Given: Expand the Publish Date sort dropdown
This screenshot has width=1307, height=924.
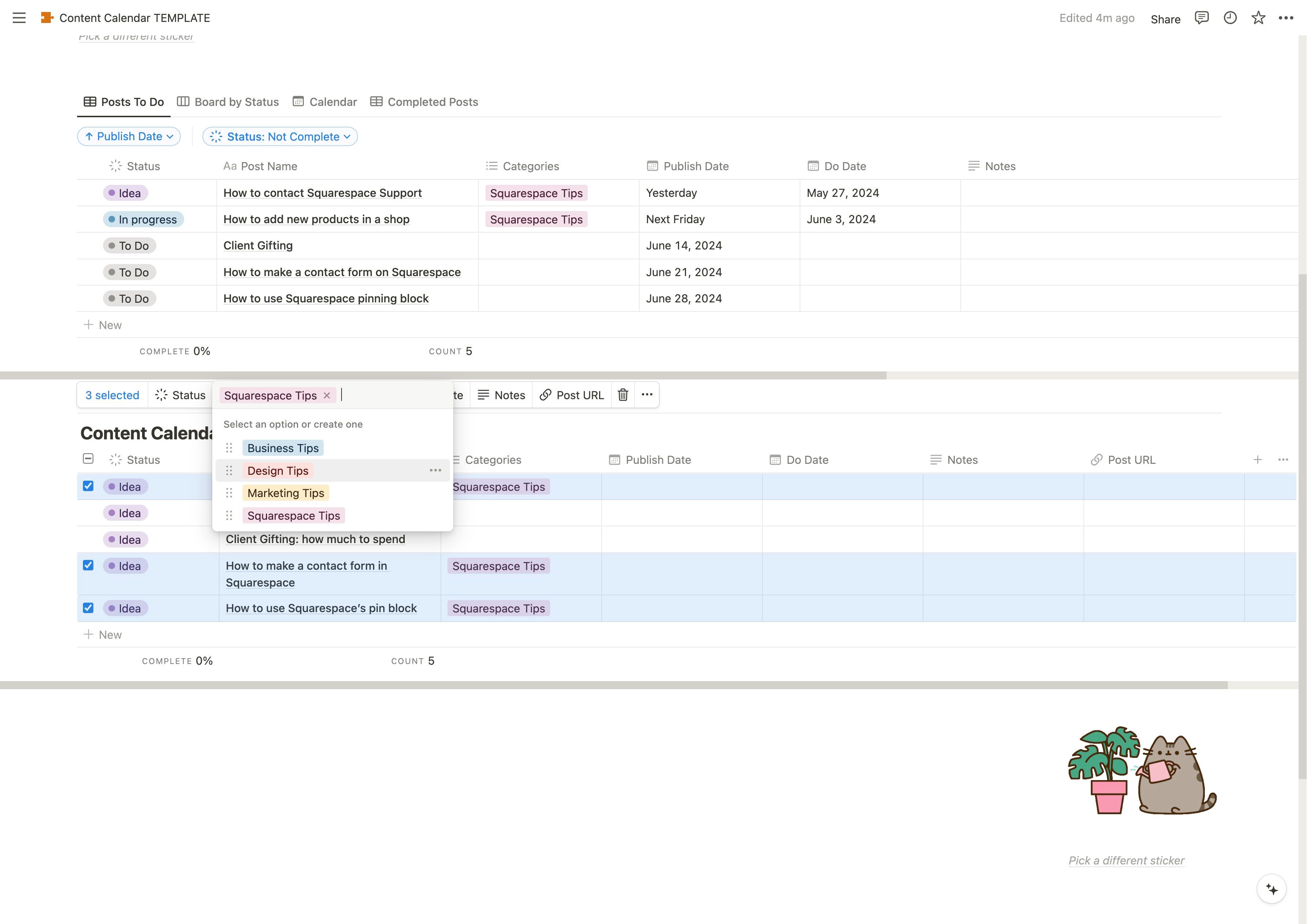Looking at the screenshot, I should coord(129,136).
